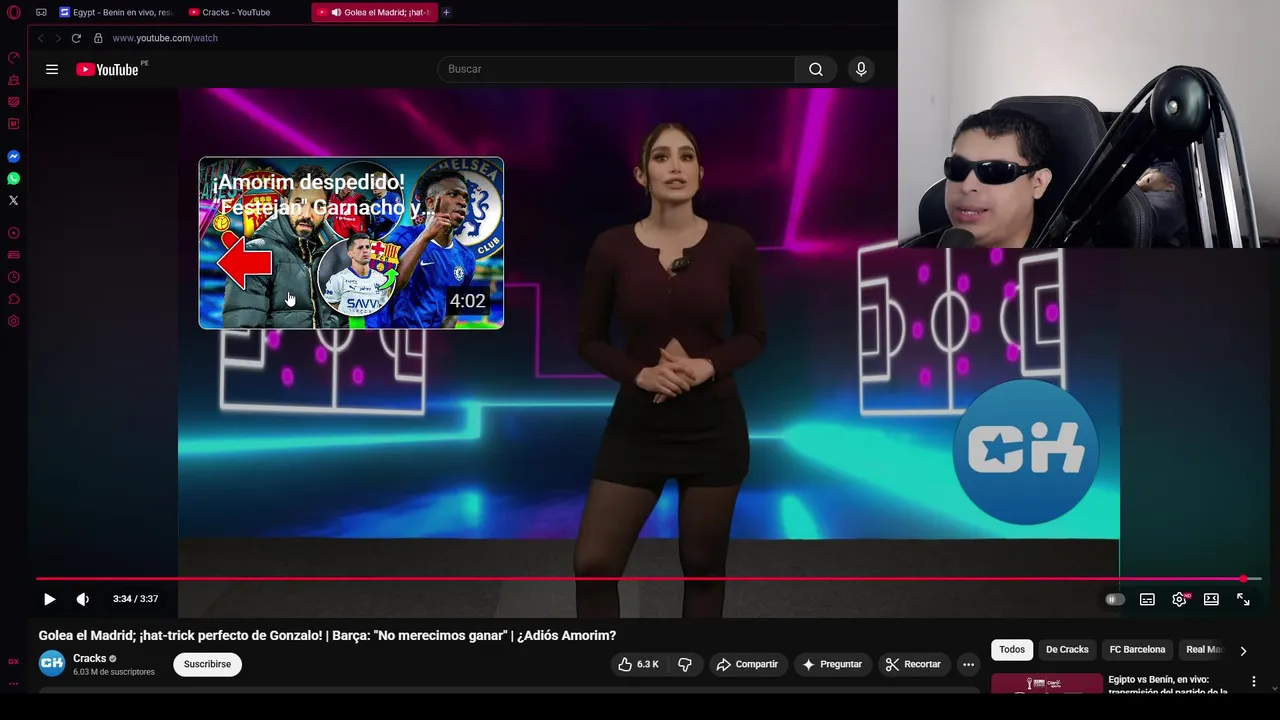Open the Opera menu logo
1280x720 pixels.
click(x=14, y=12)
